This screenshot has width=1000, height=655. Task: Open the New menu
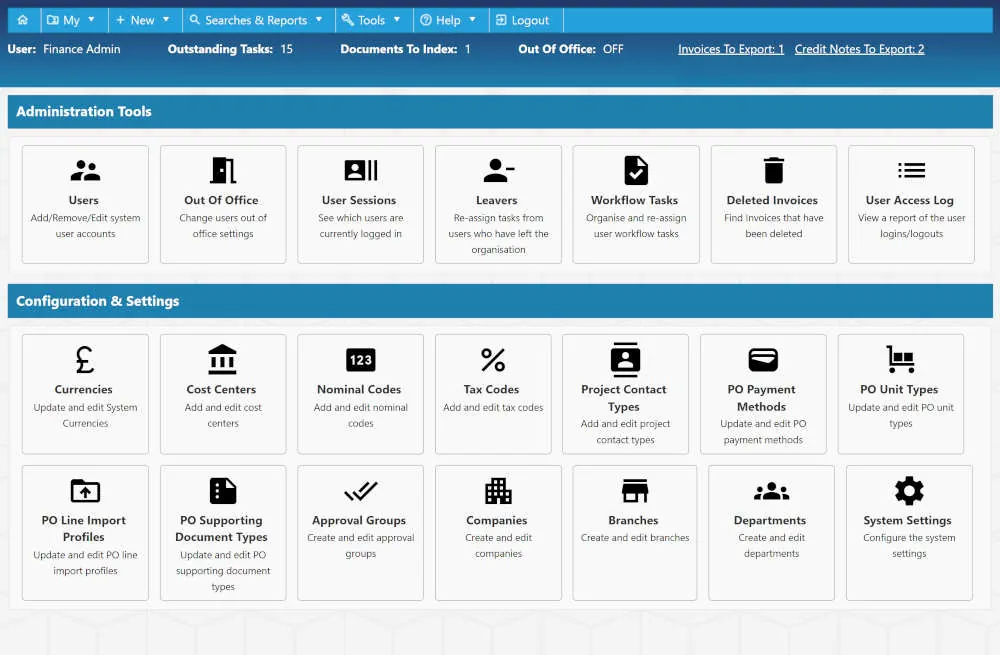coord(143,20)
